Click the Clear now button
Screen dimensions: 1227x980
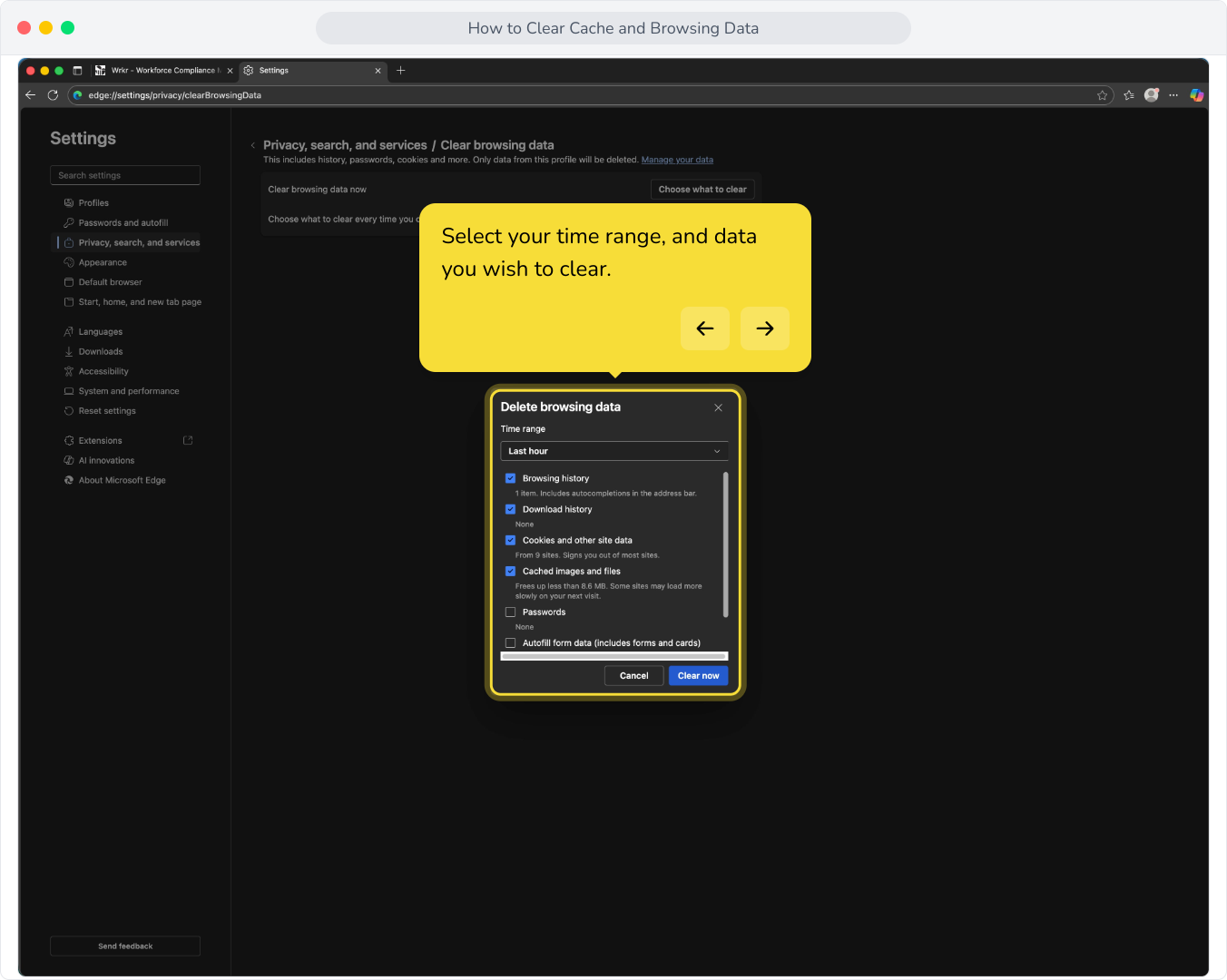coord(698,675)
